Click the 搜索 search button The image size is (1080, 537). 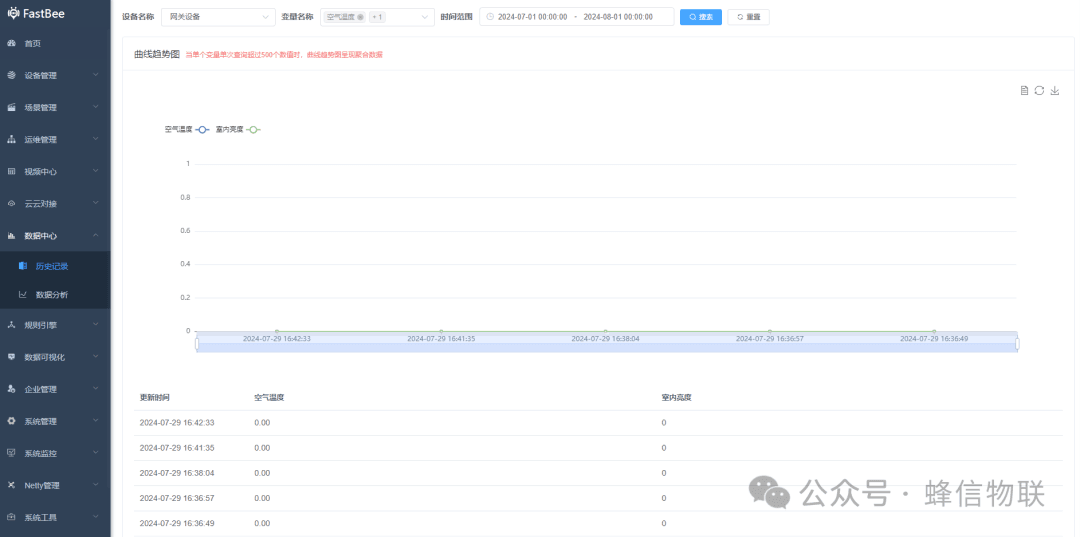[700, 17]
